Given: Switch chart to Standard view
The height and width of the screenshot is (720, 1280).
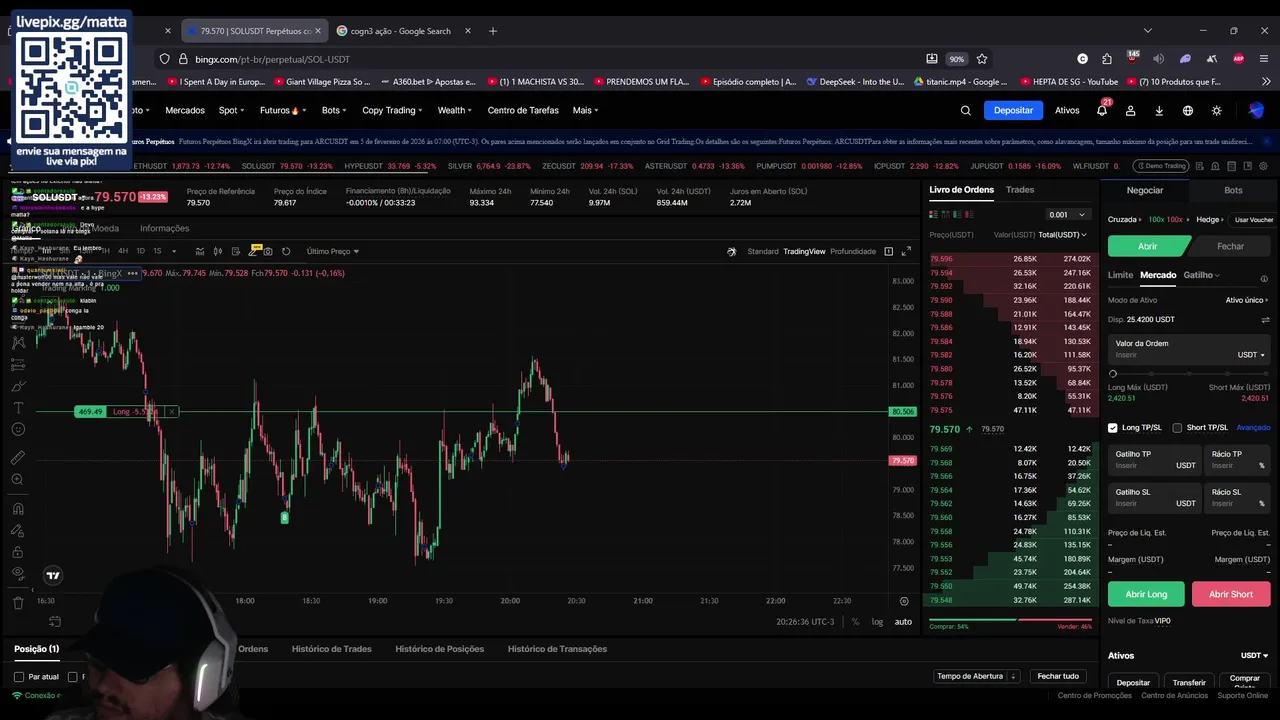Looking at the screenshot, I should coord(763,251).
